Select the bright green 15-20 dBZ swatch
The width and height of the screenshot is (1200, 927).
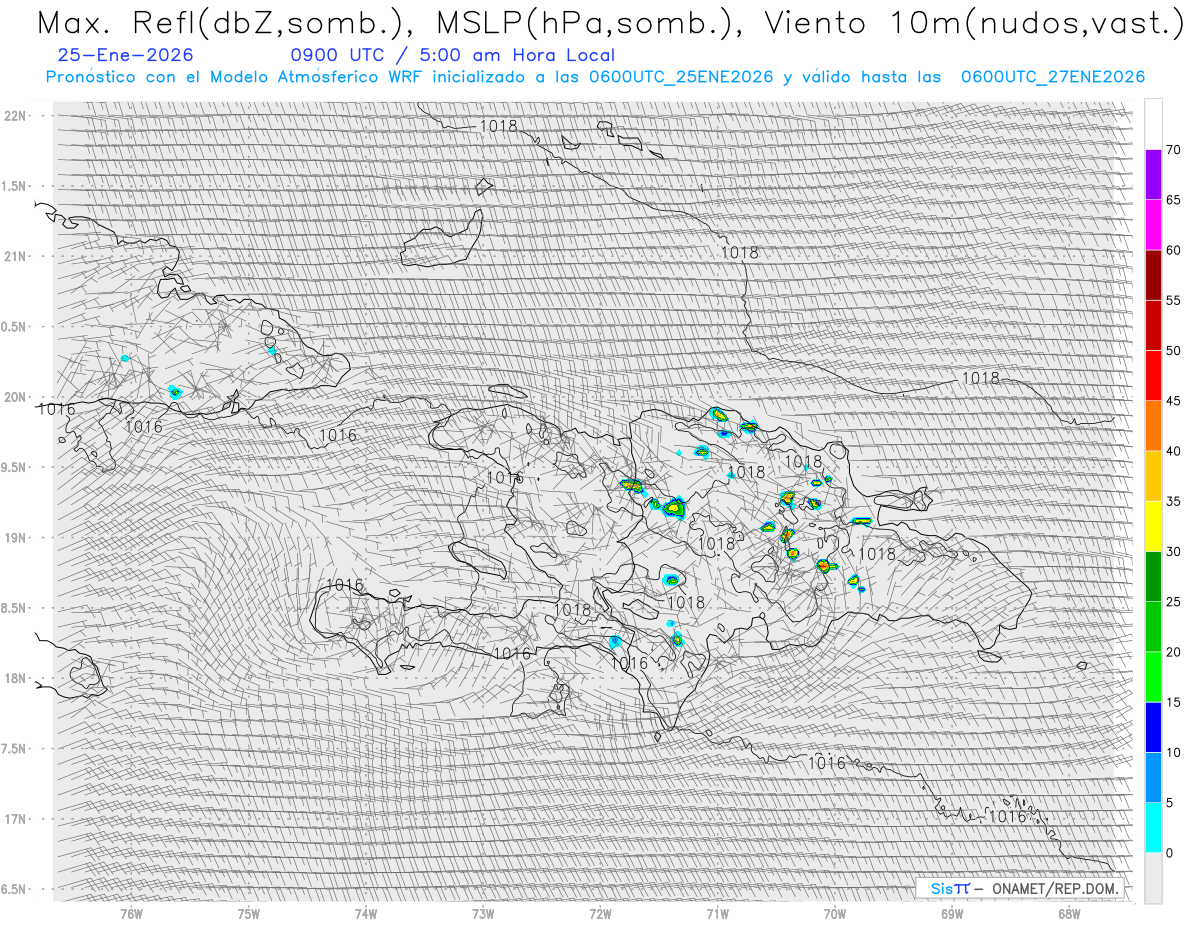pos(1153,677)
